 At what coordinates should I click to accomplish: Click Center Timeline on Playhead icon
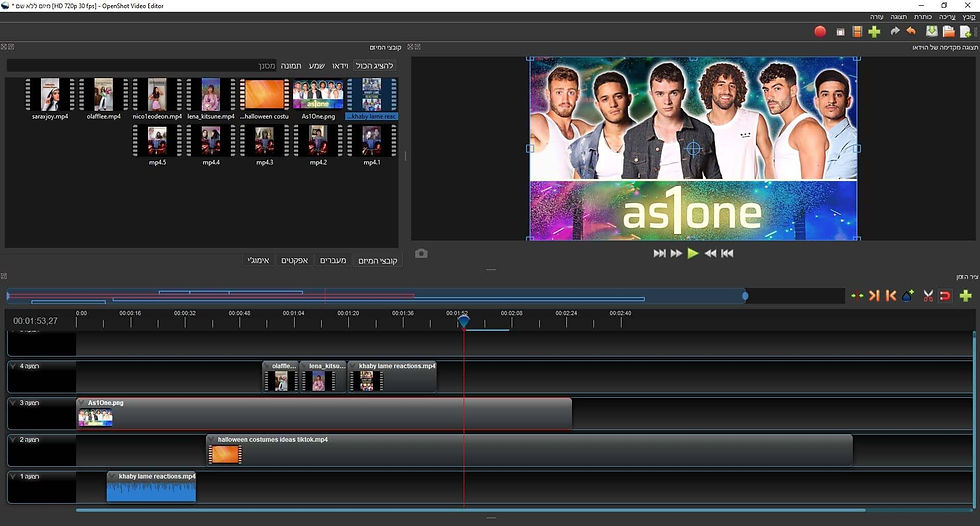[857, 295]
